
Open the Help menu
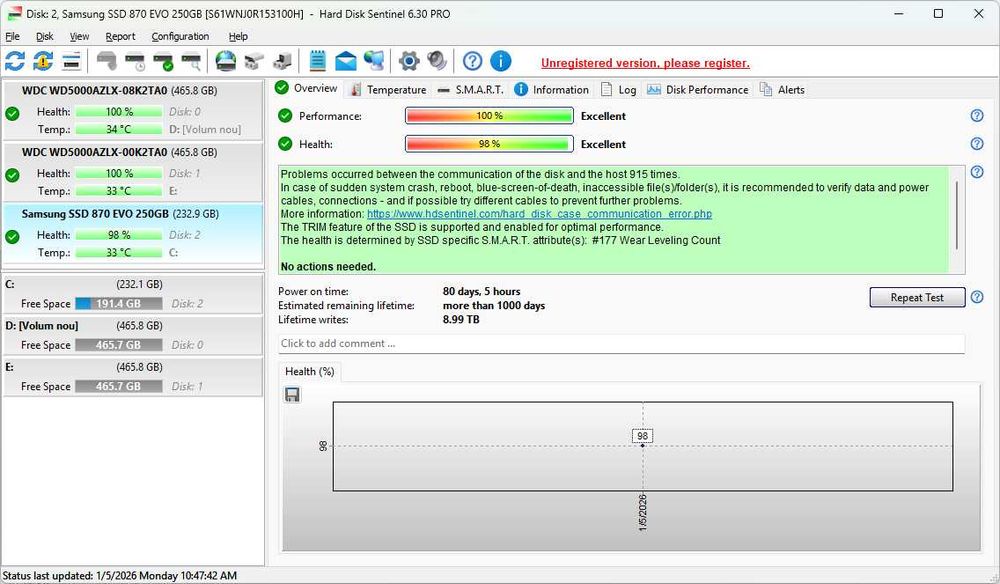coord(238,36)
